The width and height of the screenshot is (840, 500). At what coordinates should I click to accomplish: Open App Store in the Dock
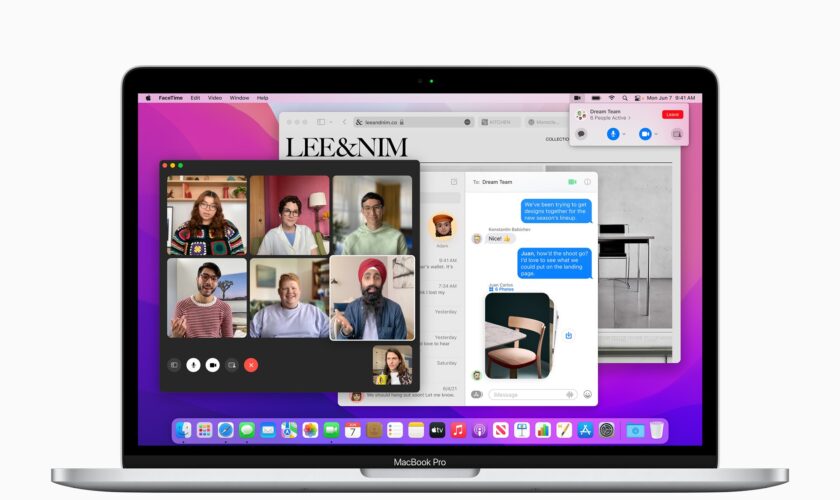[x=585, y=430]
